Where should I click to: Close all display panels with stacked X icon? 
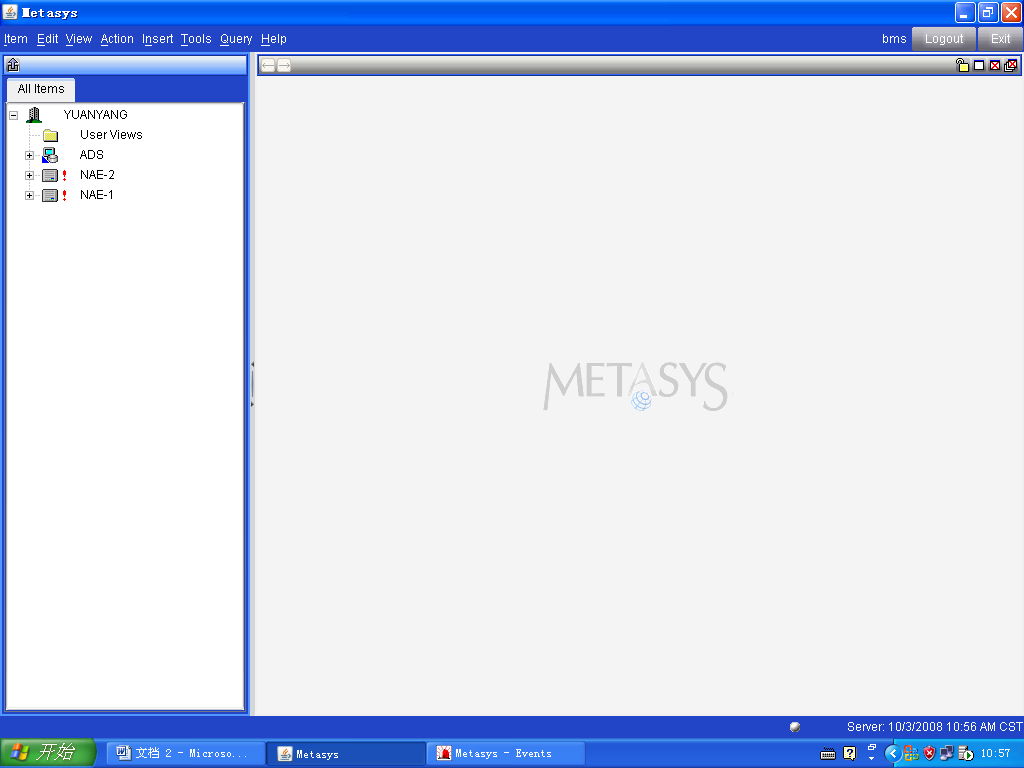[x=1011, y=66]
